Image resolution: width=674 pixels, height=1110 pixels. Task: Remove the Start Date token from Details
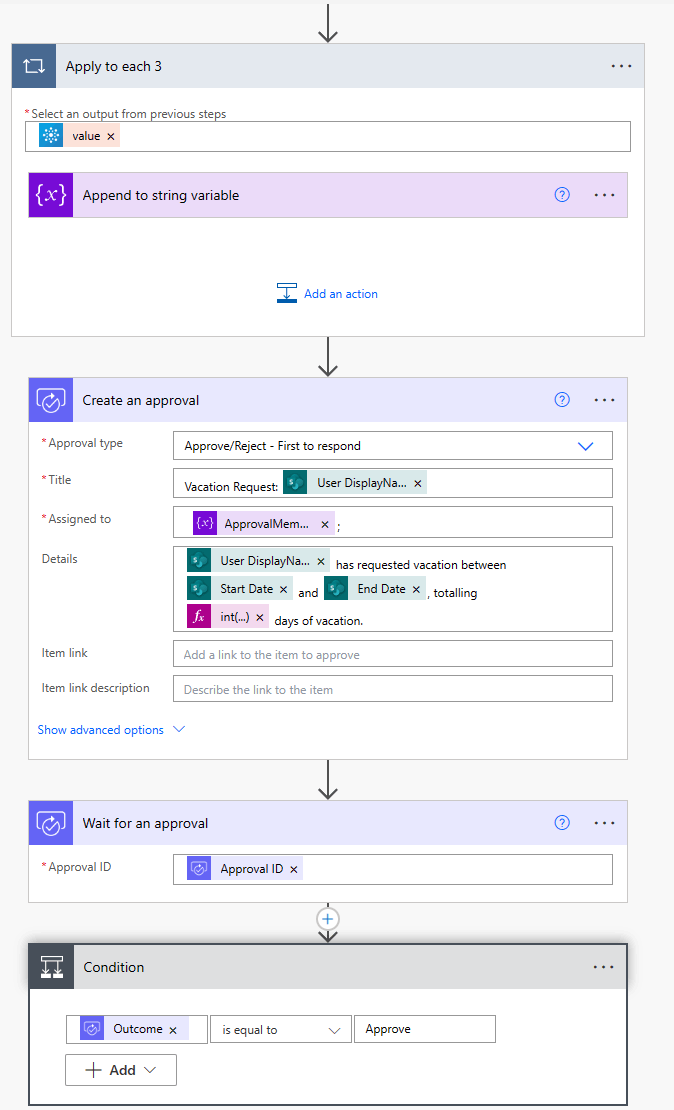pos(282,589)
